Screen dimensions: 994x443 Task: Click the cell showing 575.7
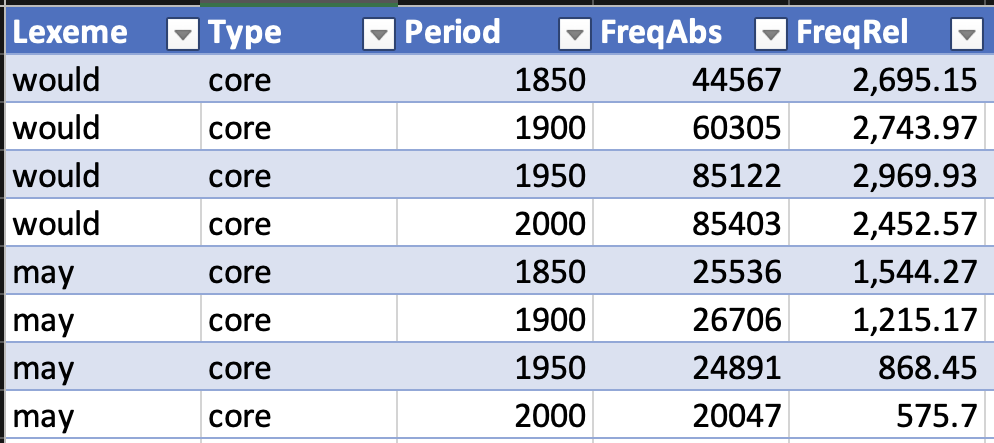pyautogui.click(x=941, y=416)
